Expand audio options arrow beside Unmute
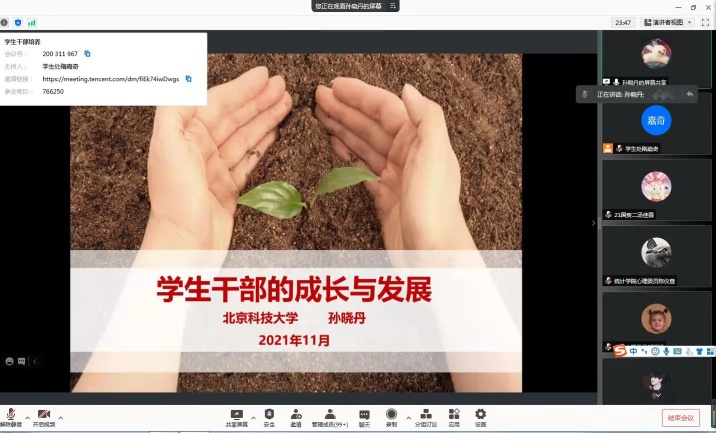Image resolution: width=716 pixels, height=433 pixels. 27,417
